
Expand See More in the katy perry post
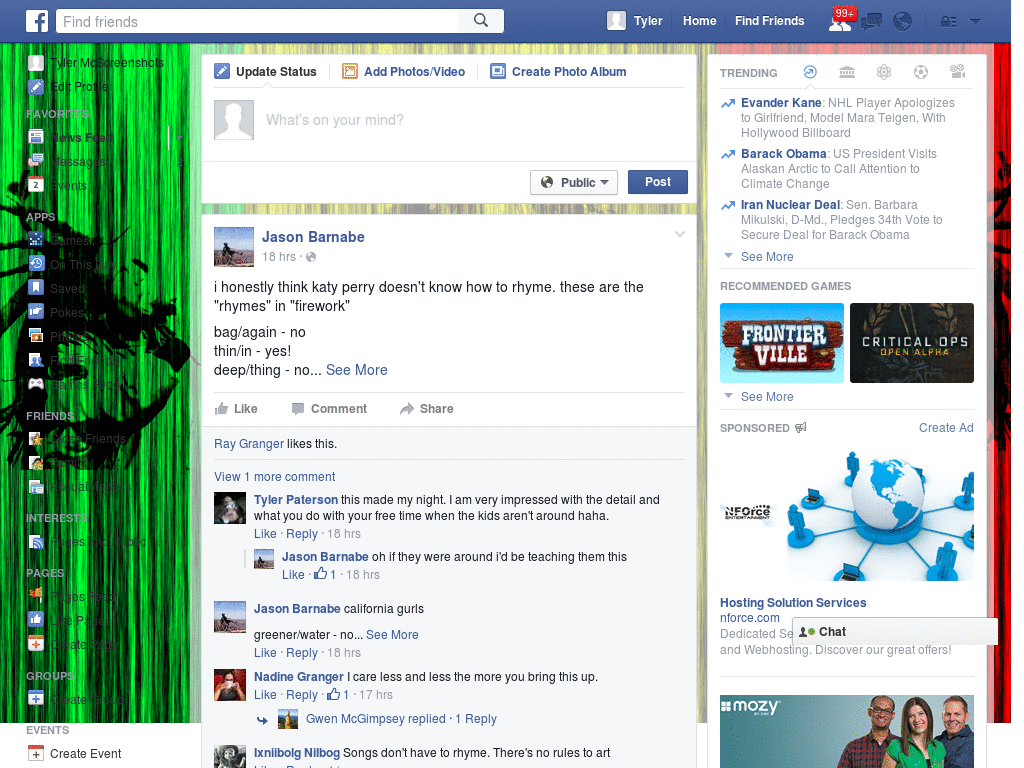click(357, 370)
